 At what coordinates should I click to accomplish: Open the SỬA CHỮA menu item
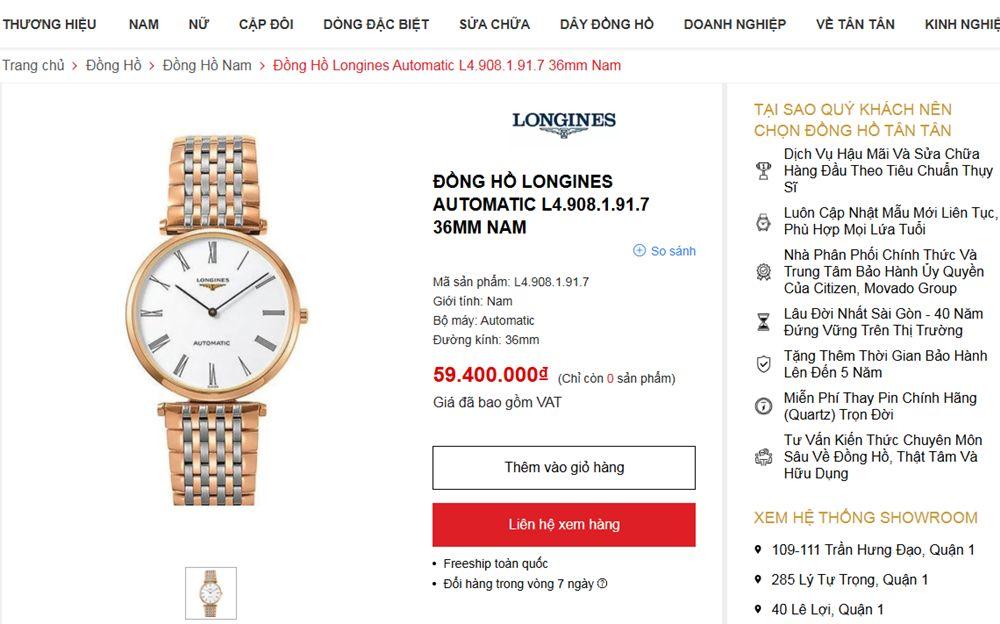click(494, 24)
